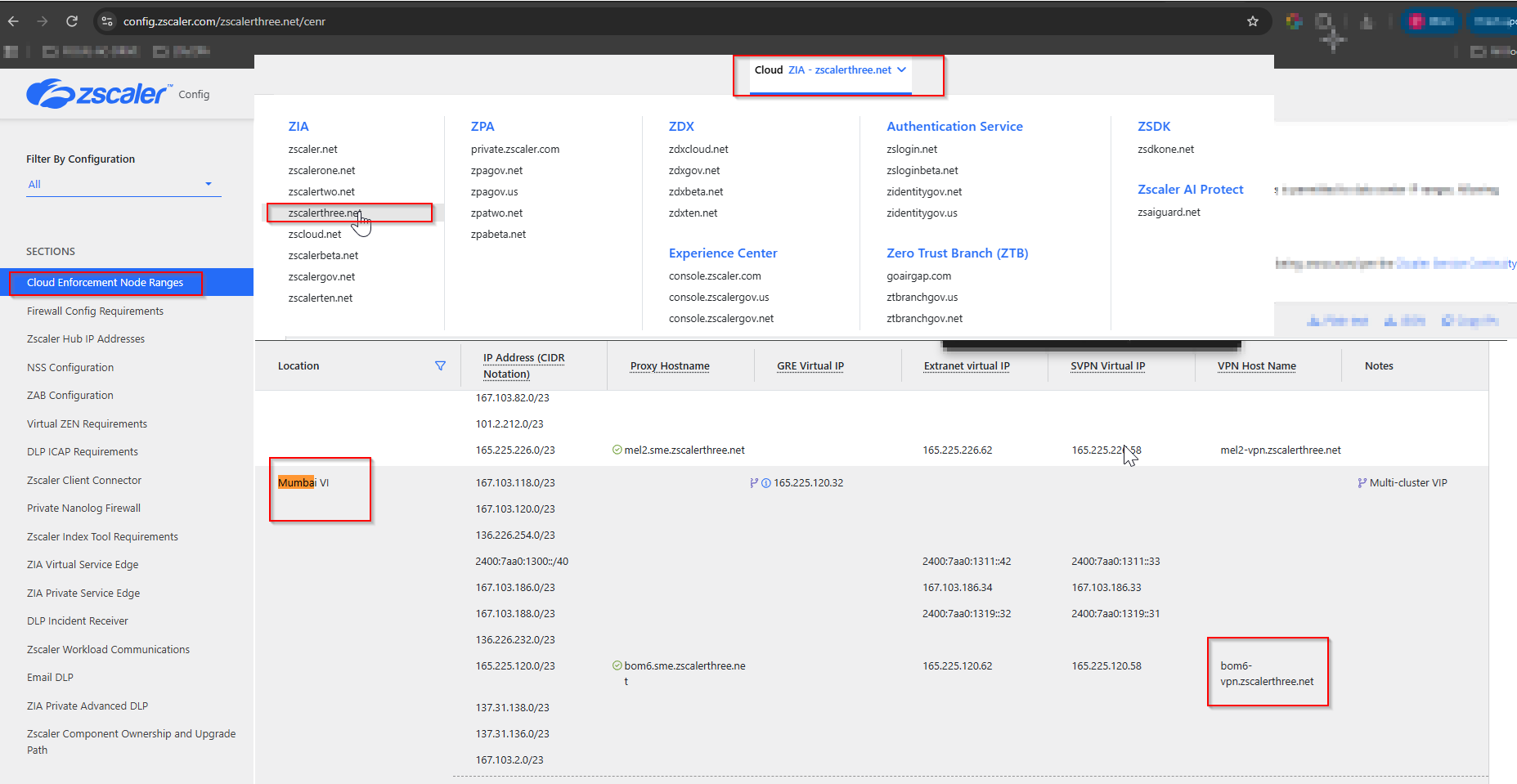Click the VPN Host Name column header
Viewport: 1517px width, 784px height.
tap(1257, 365)
